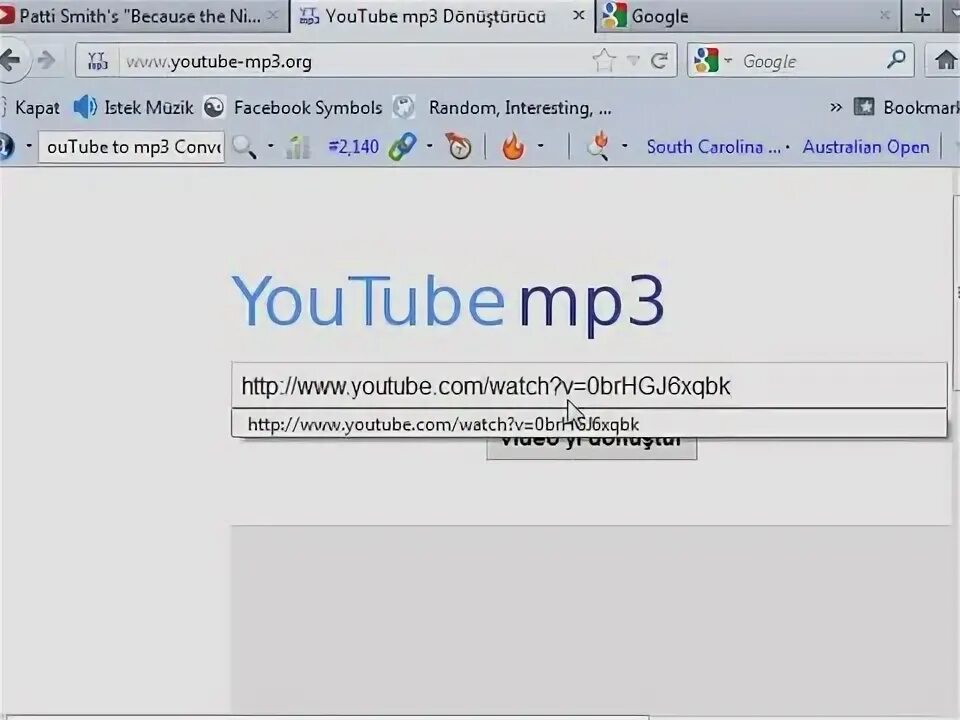This screenshot has width=960, height=720.
Task: Click the Random, Interesting bookmark icon
Action: 404,108
